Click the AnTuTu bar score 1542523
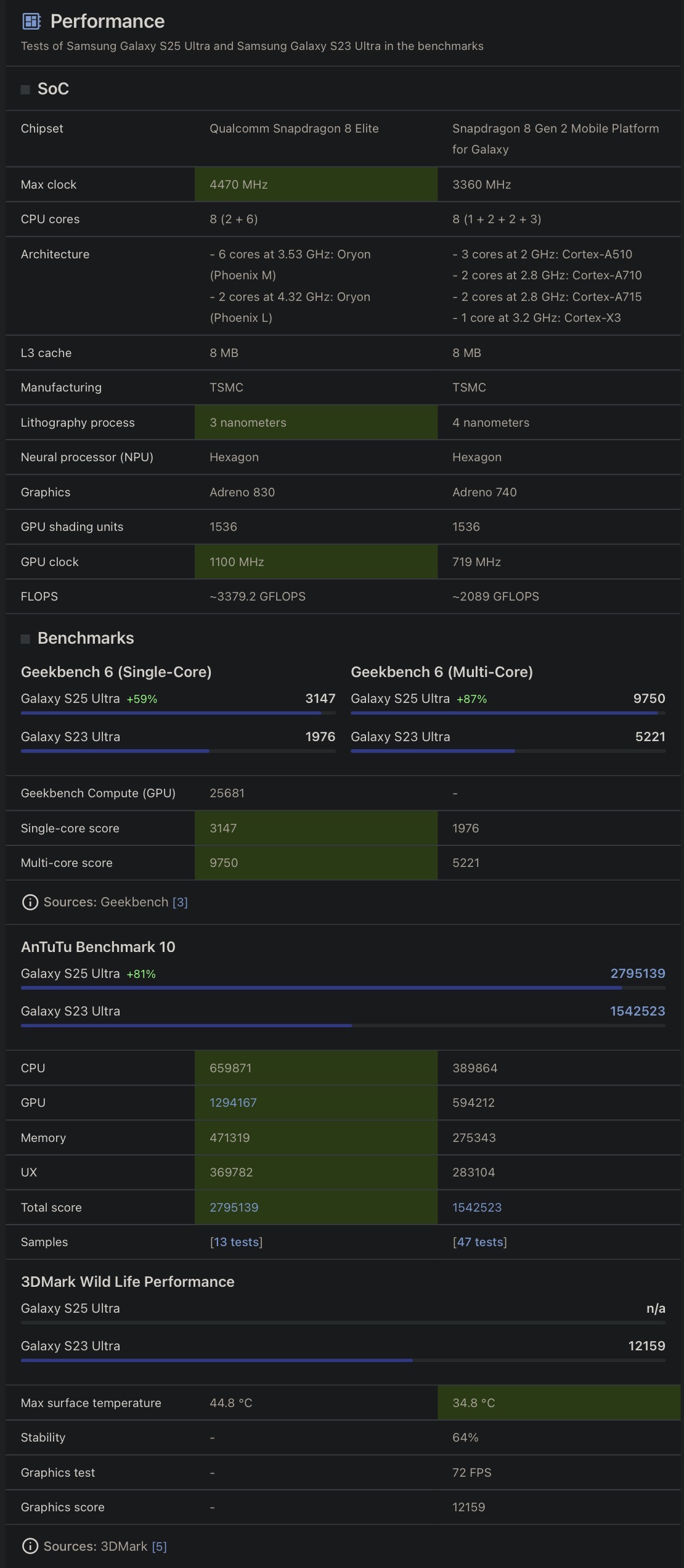This screenshot has height=1568, width=684. [x=637, y=1011]
